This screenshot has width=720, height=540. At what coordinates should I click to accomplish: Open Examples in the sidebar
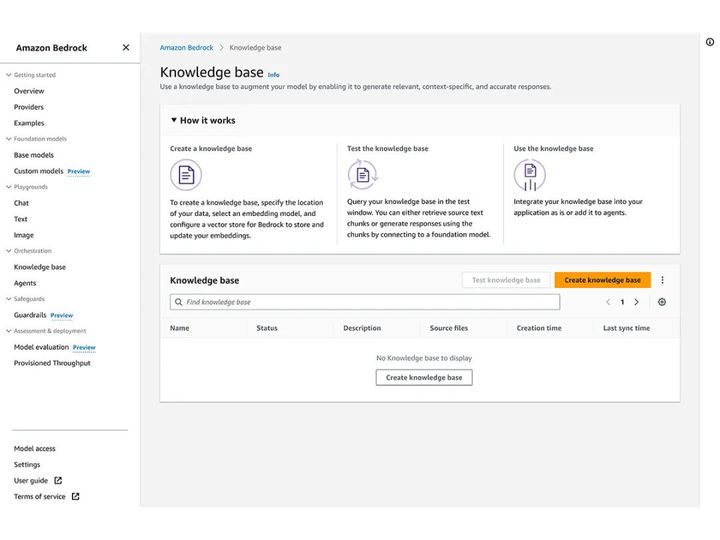(x=29, y=123)
